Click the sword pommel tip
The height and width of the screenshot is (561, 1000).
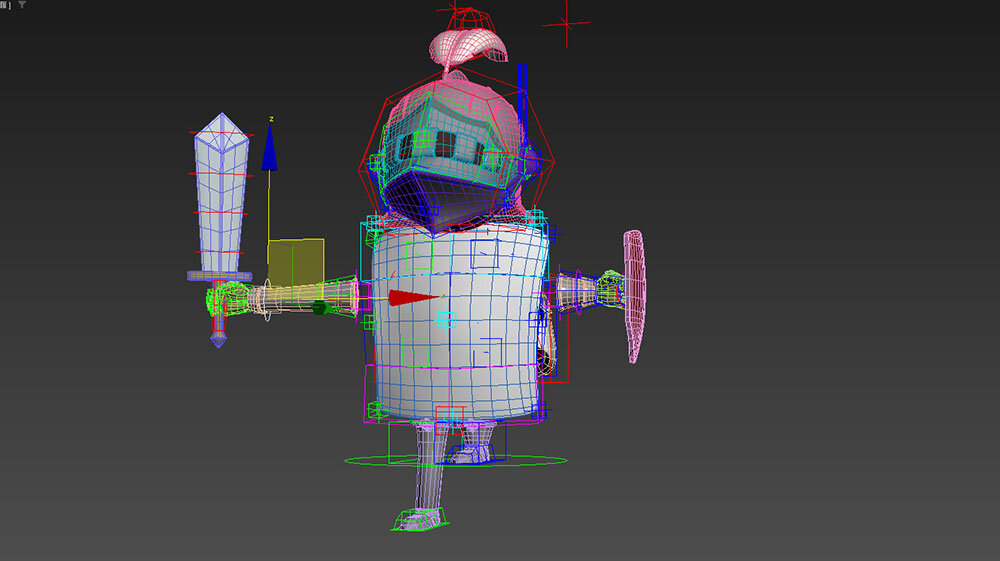218,341
